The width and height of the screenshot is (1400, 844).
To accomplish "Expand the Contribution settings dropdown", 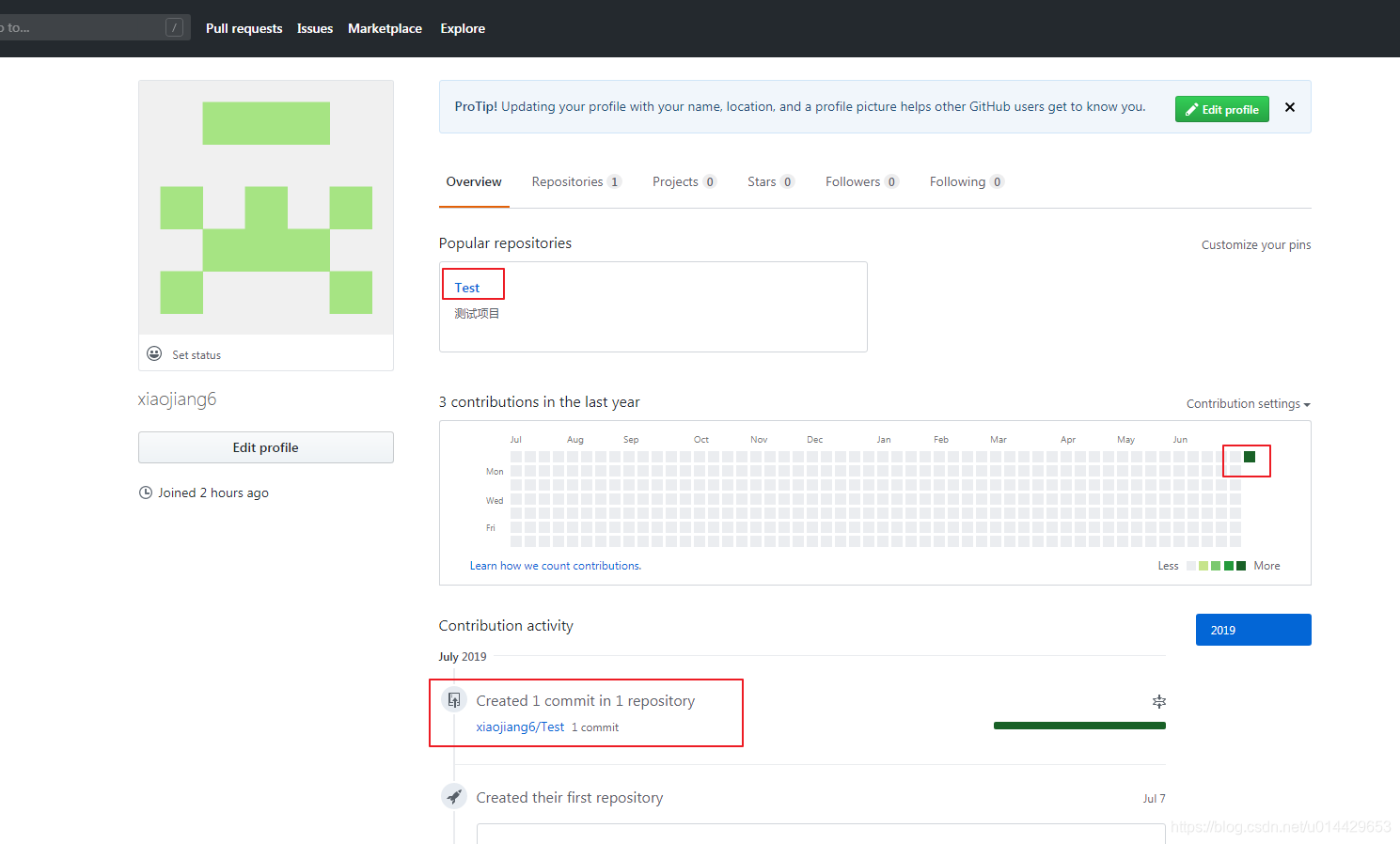I will 1248,404.
